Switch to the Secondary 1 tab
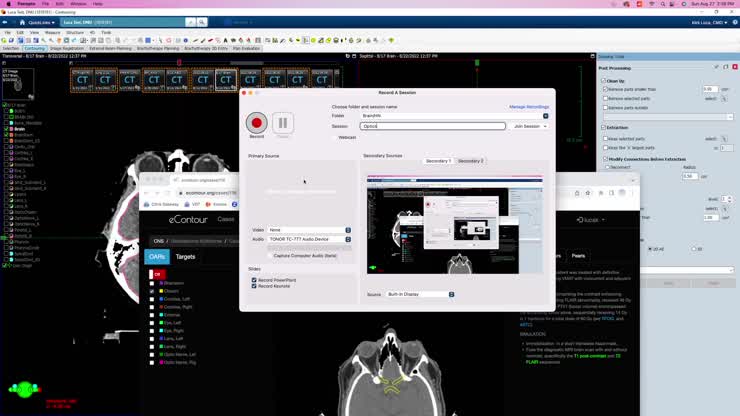This screenshot has height=416, width=740. click(x=438, y=161)
